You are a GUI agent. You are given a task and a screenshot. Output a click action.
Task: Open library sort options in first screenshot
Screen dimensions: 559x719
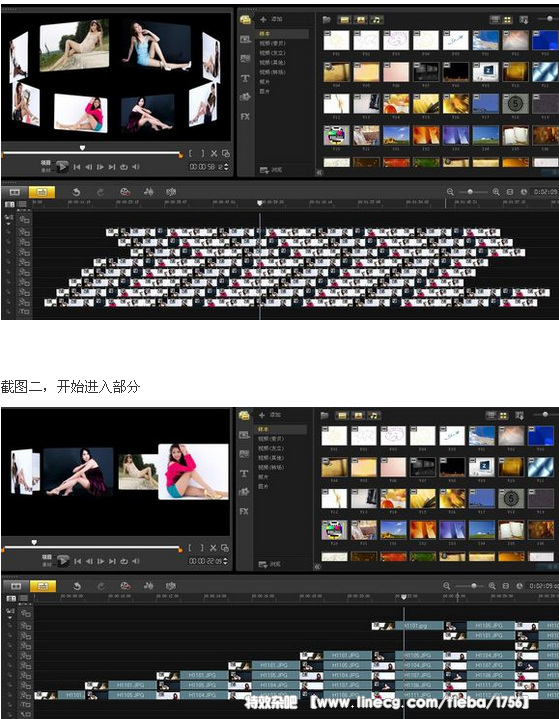(x=524, y=19)
